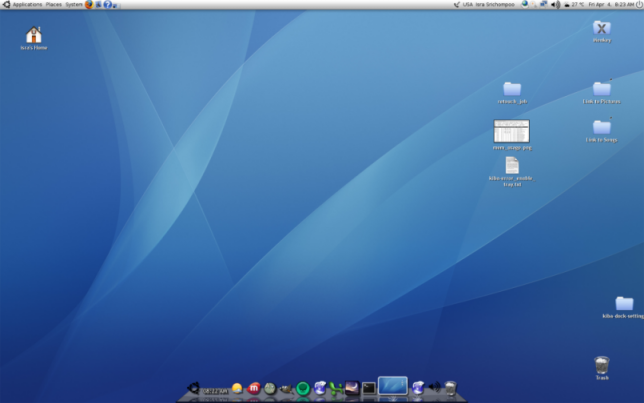Click the Ubuntu logo in the dock
The image size is (644, 403).
193,388
